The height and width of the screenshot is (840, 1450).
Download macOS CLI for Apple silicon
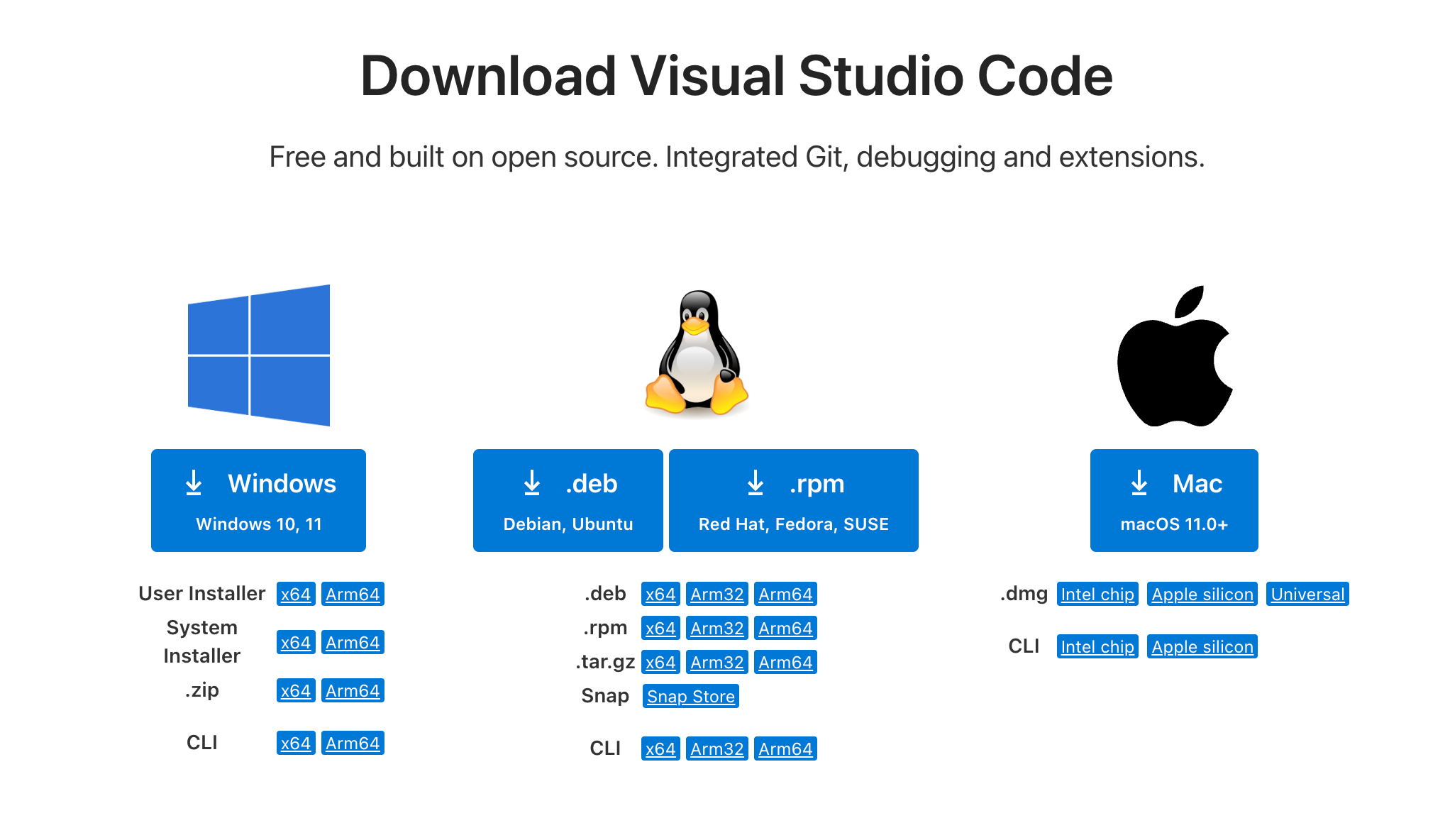coord(1202,646)
